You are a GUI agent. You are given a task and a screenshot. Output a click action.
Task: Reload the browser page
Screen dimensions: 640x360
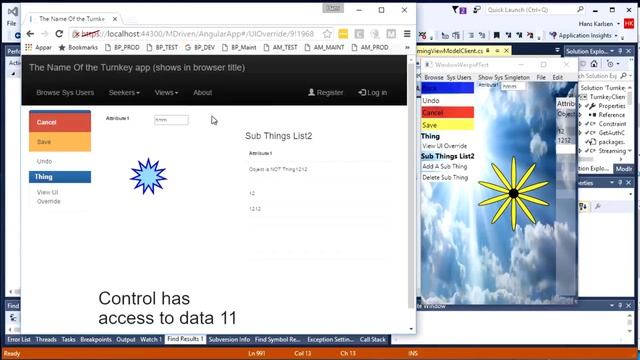point(59,34)
